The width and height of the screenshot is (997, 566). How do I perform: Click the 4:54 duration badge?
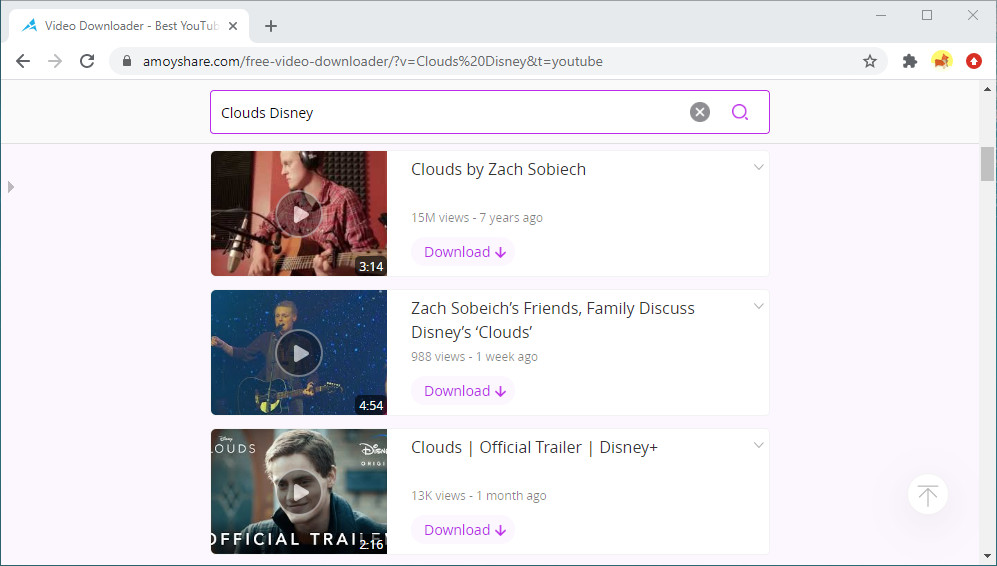(371, 405)
